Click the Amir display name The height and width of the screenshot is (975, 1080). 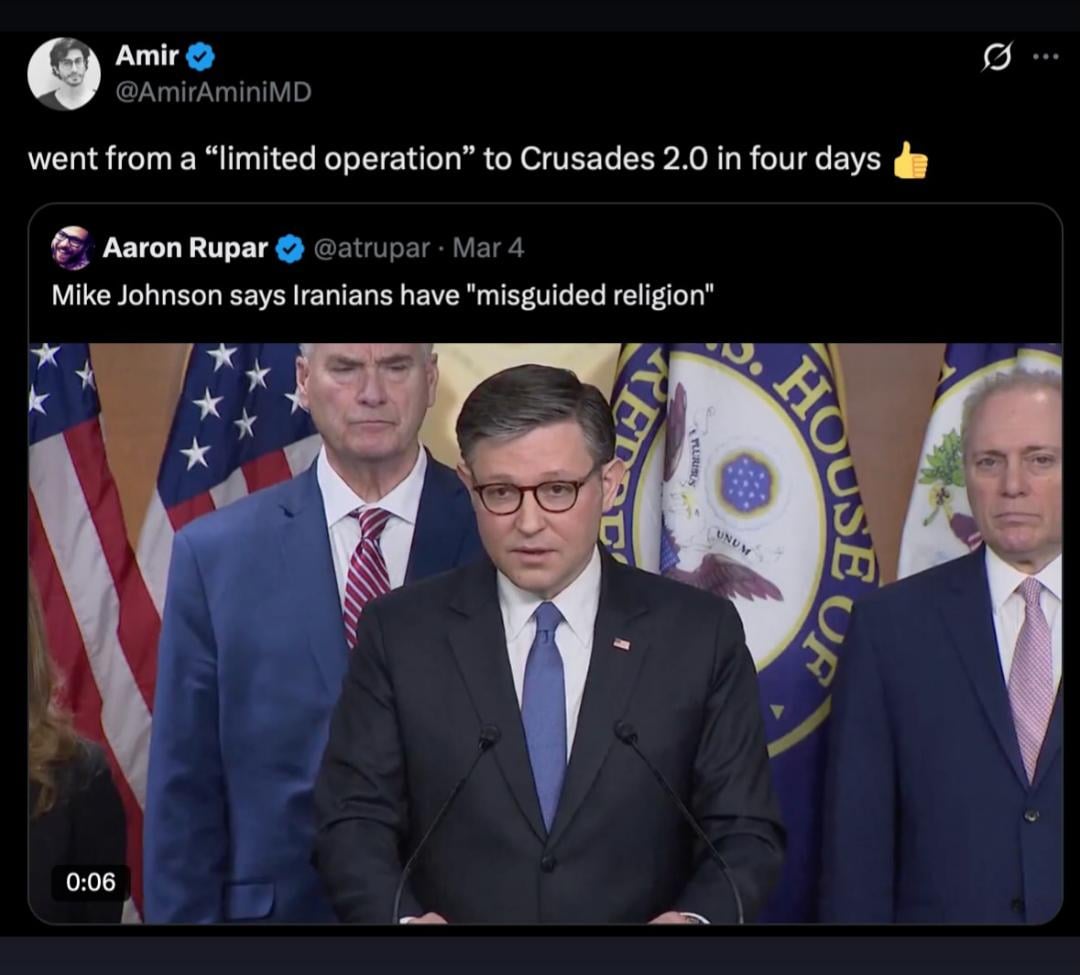pyautogui.click(x=146, y=56)
